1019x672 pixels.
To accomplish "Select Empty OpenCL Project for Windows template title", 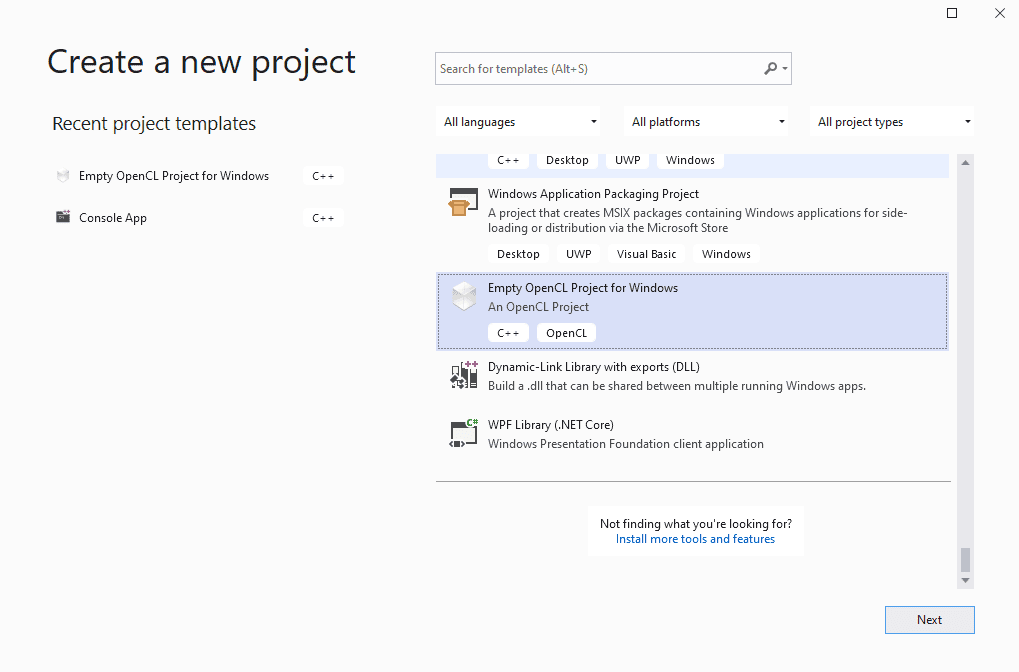I will pyautogui.click(x=583, y=288).
